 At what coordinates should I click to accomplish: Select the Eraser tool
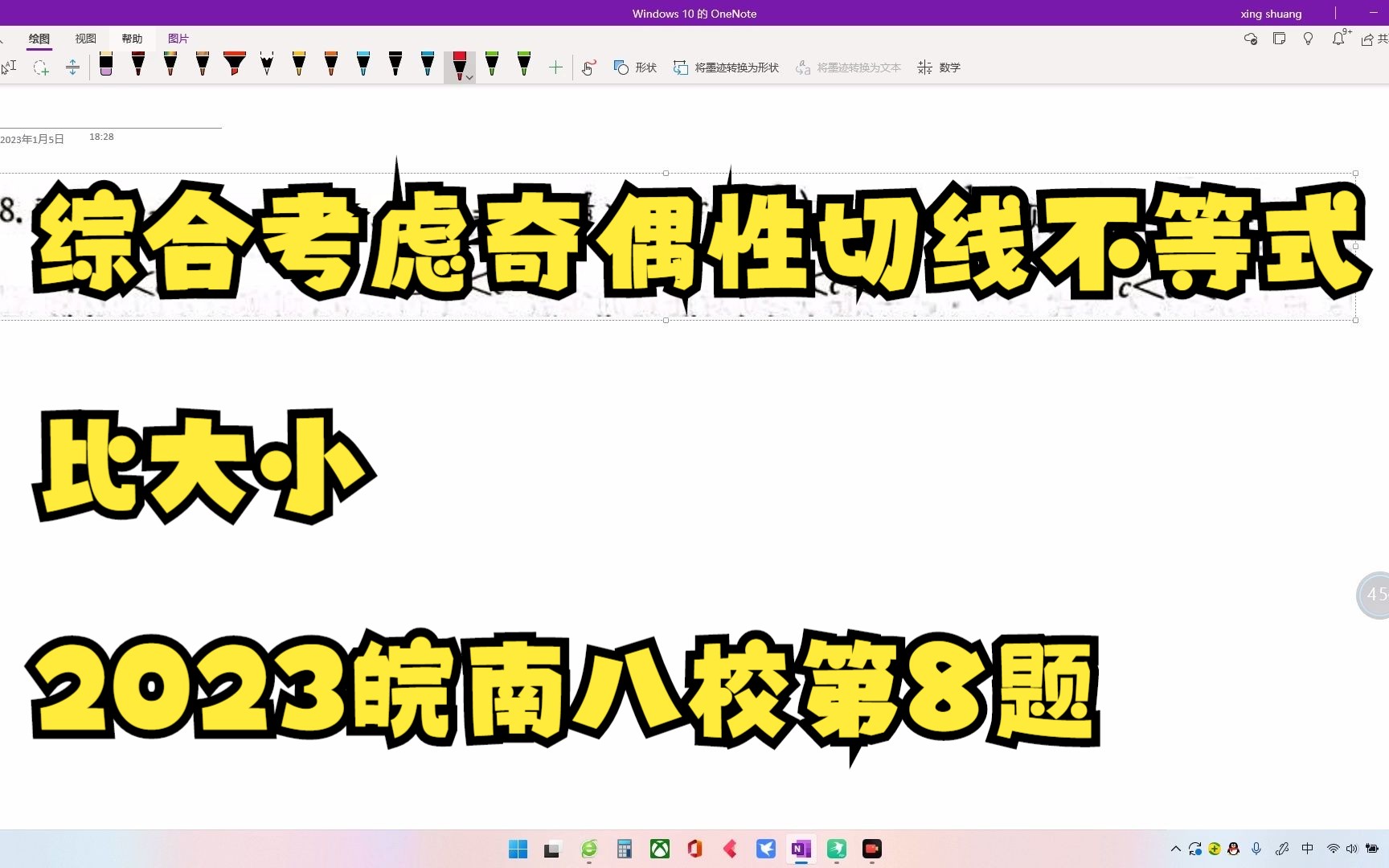click(107, 67)
